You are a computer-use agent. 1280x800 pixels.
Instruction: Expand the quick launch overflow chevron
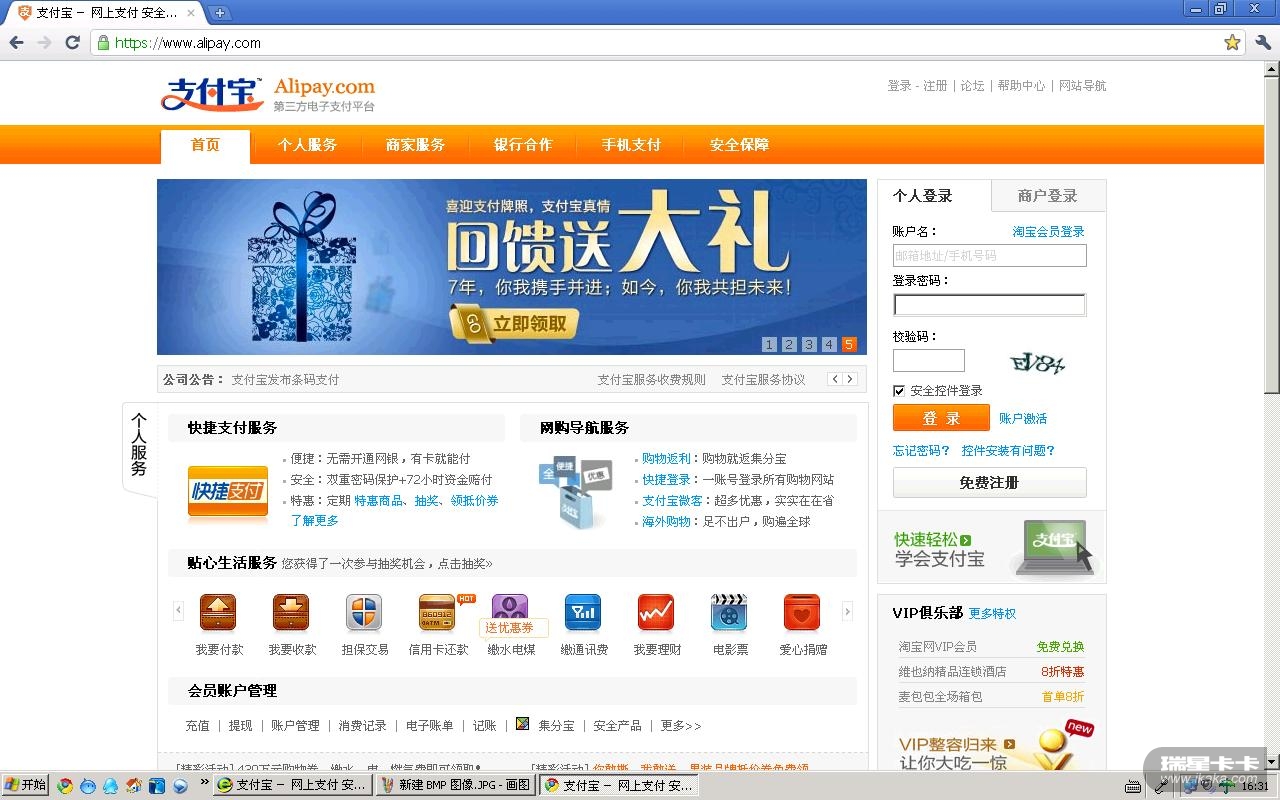coord(205,783)
